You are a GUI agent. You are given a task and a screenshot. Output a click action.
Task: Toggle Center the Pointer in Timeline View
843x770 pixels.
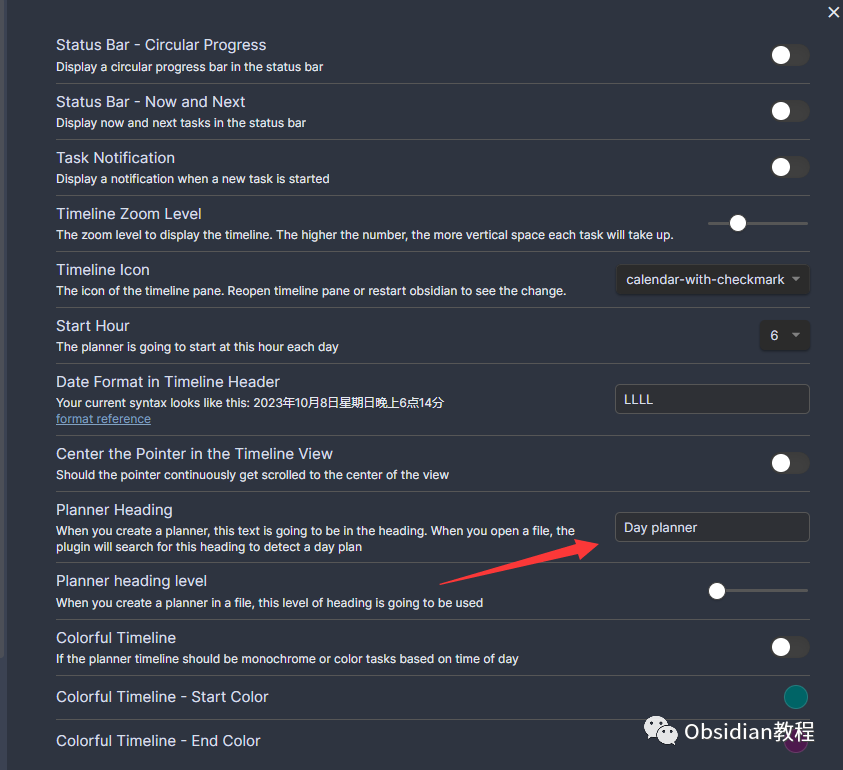point(790,463)
